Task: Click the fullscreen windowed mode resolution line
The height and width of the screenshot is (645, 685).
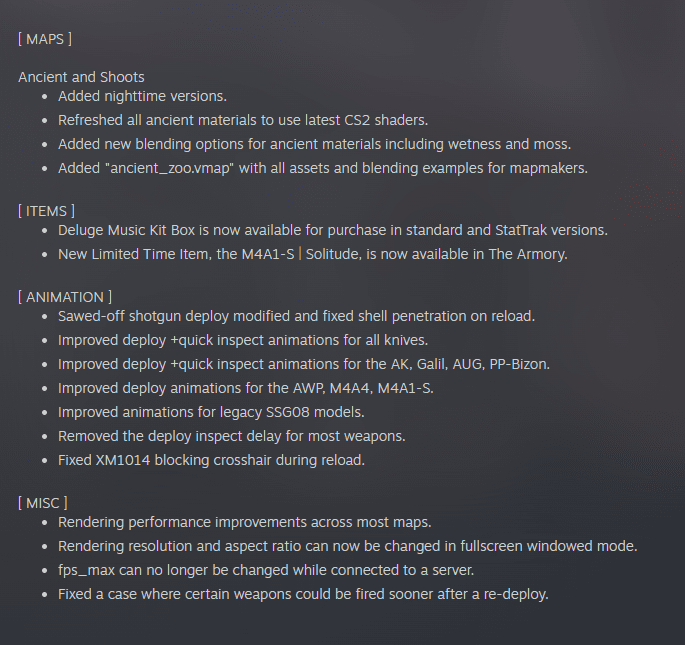Action: point(347,546)
